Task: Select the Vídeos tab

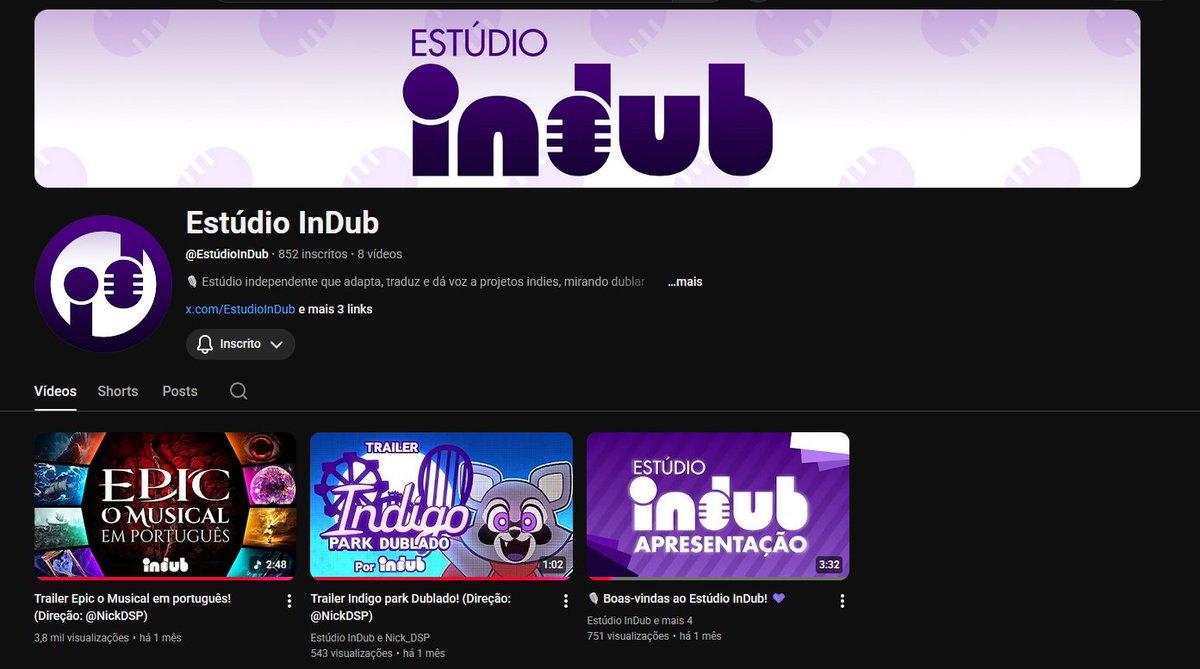Action: click(55, 391)
